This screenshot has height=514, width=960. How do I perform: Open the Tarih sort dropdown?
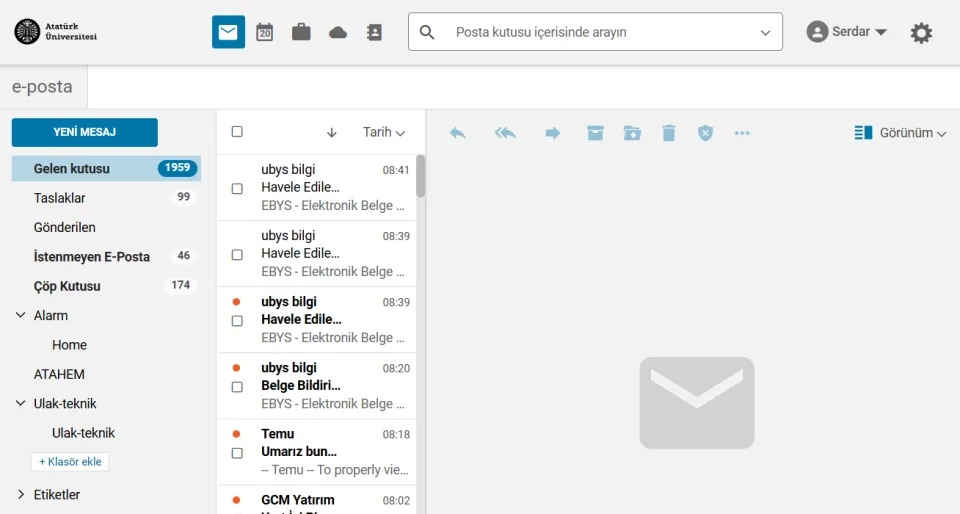(x=384, y=132)
